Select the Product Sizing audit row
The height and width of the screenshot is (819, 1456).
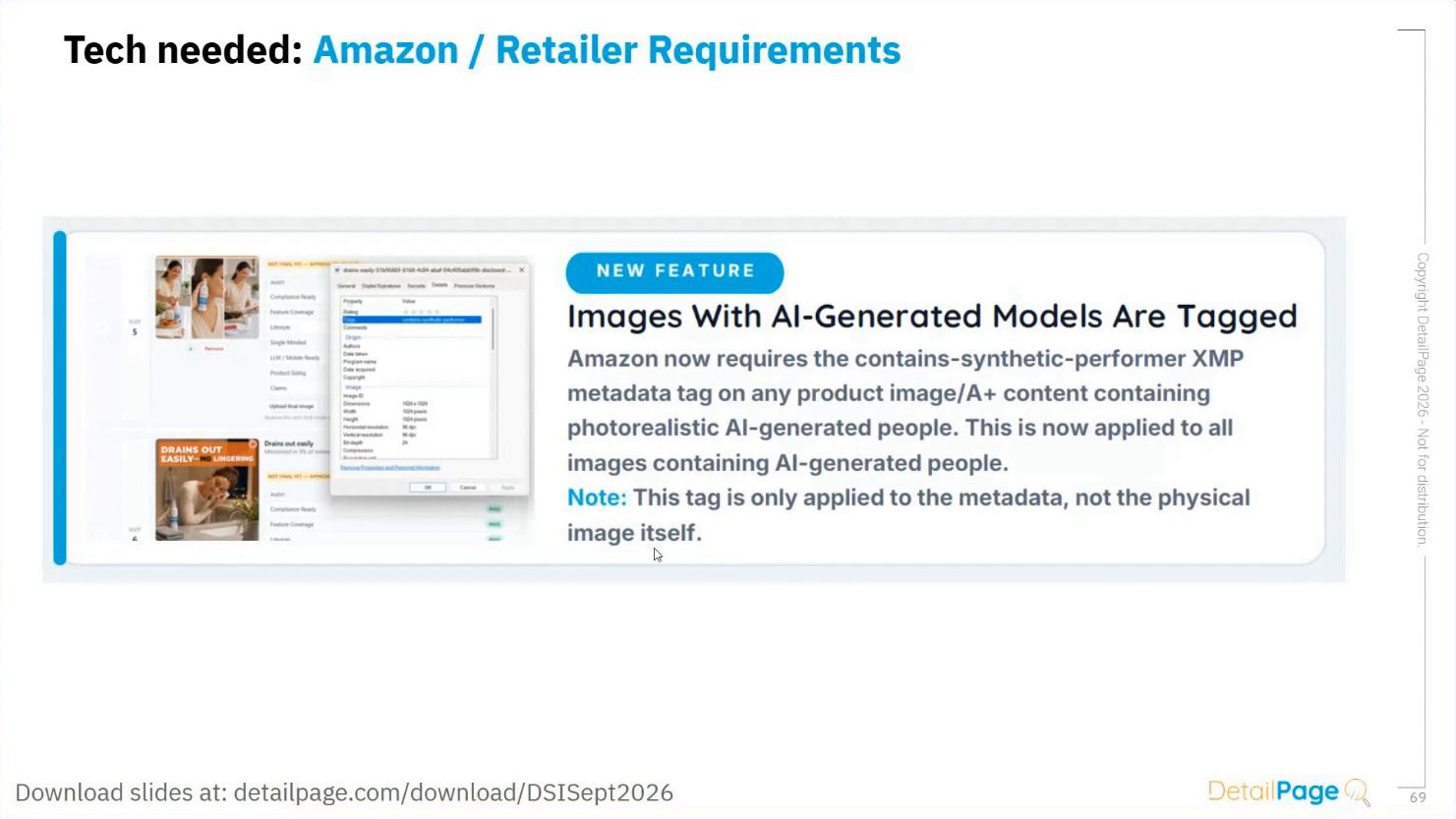click(x=288, y=374)
